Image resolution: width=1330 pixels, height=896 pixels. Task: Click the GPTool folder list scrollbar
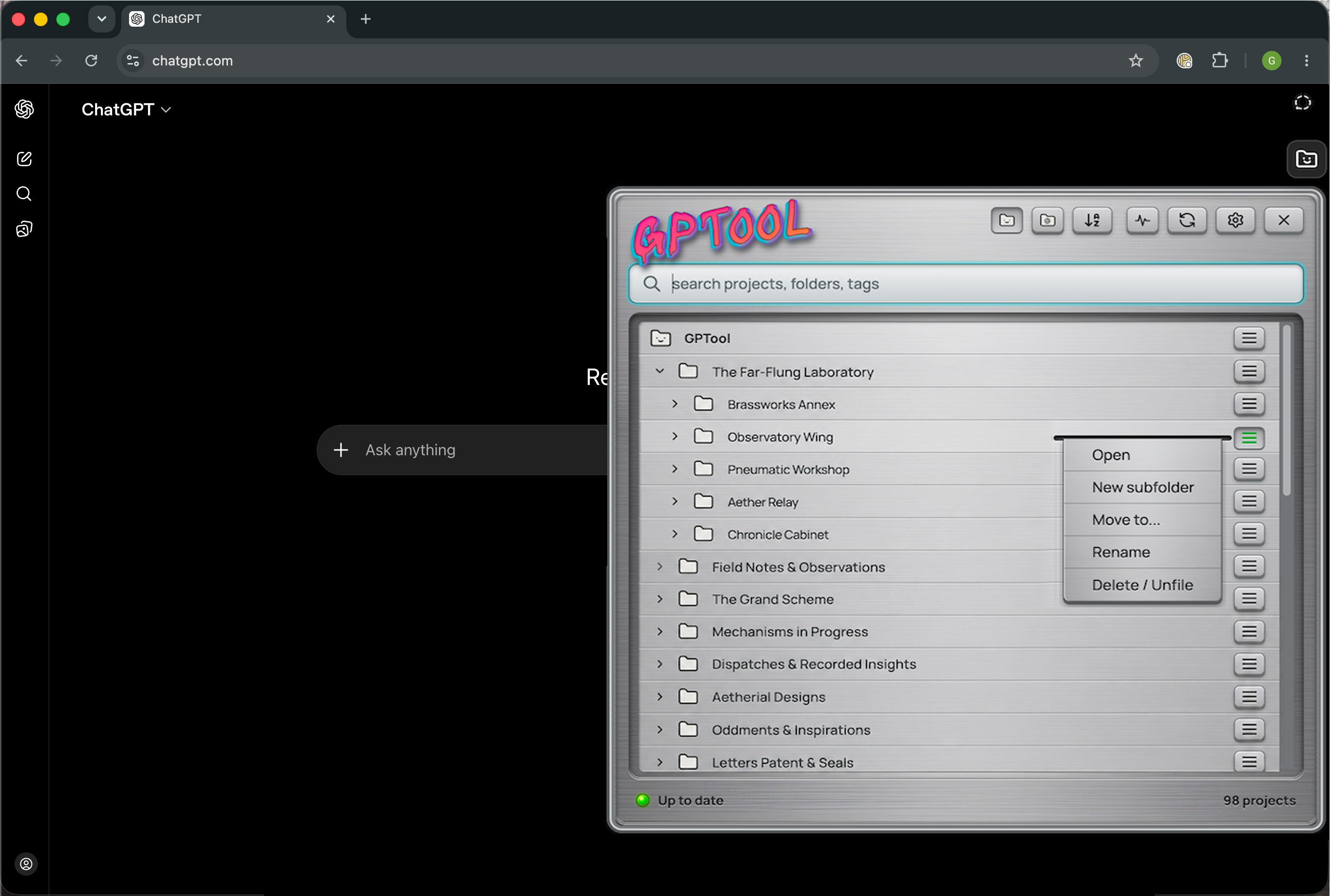coord(1286,410)
